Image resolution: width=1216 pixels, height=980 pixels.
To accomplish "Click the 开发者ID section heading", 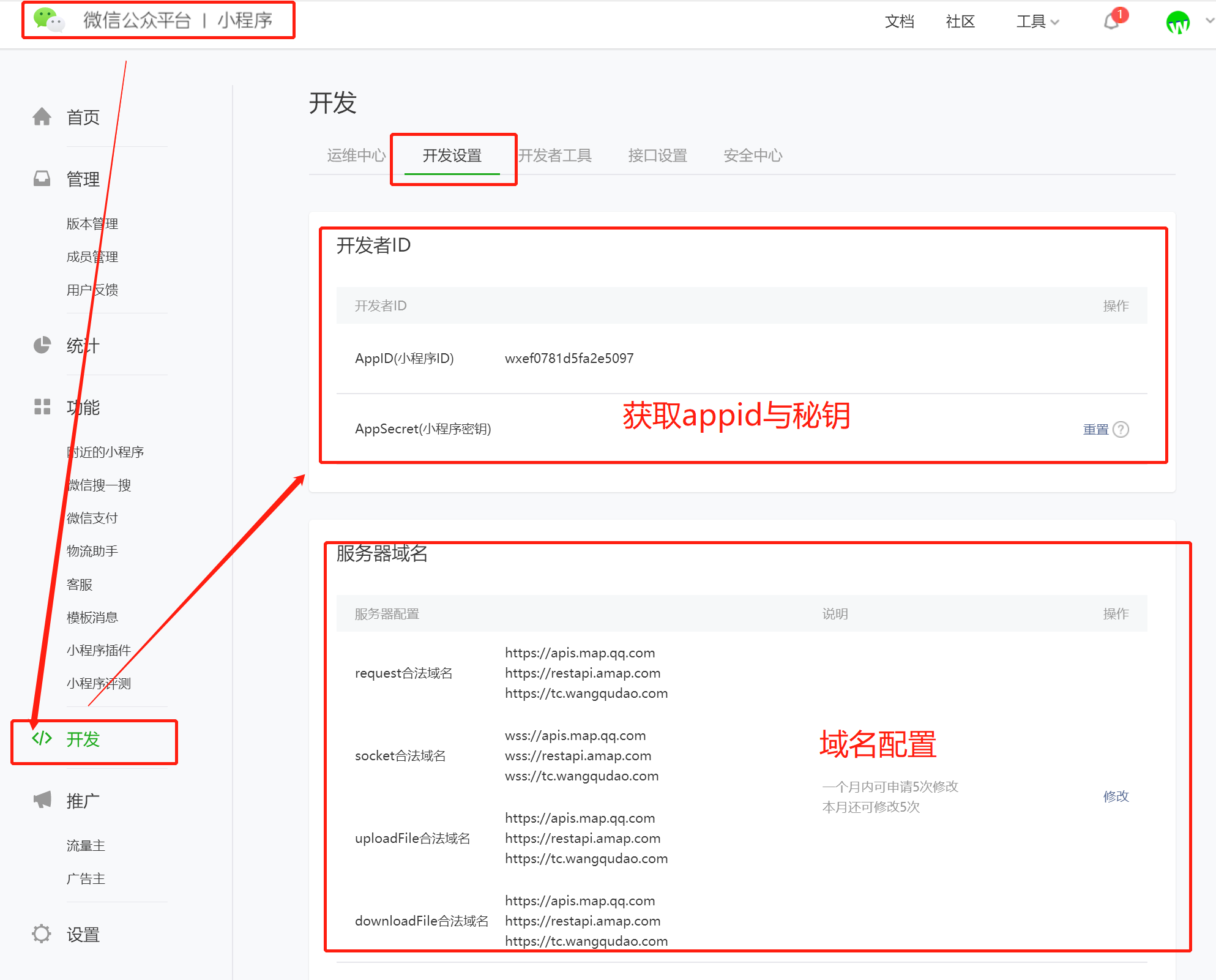I will [x=373, y=245].
